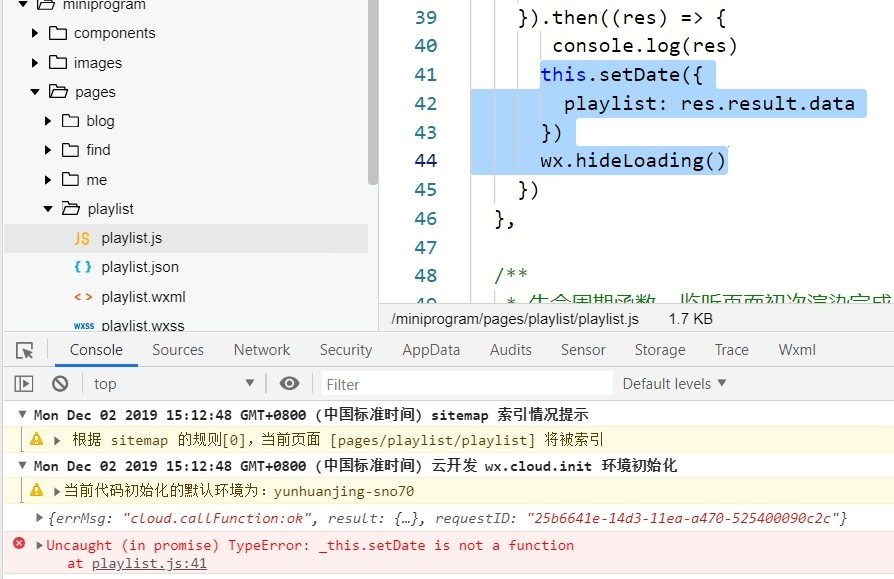Select the components folder icon
This screenshot has height=579, width=894.
click(x=58, y=32)
